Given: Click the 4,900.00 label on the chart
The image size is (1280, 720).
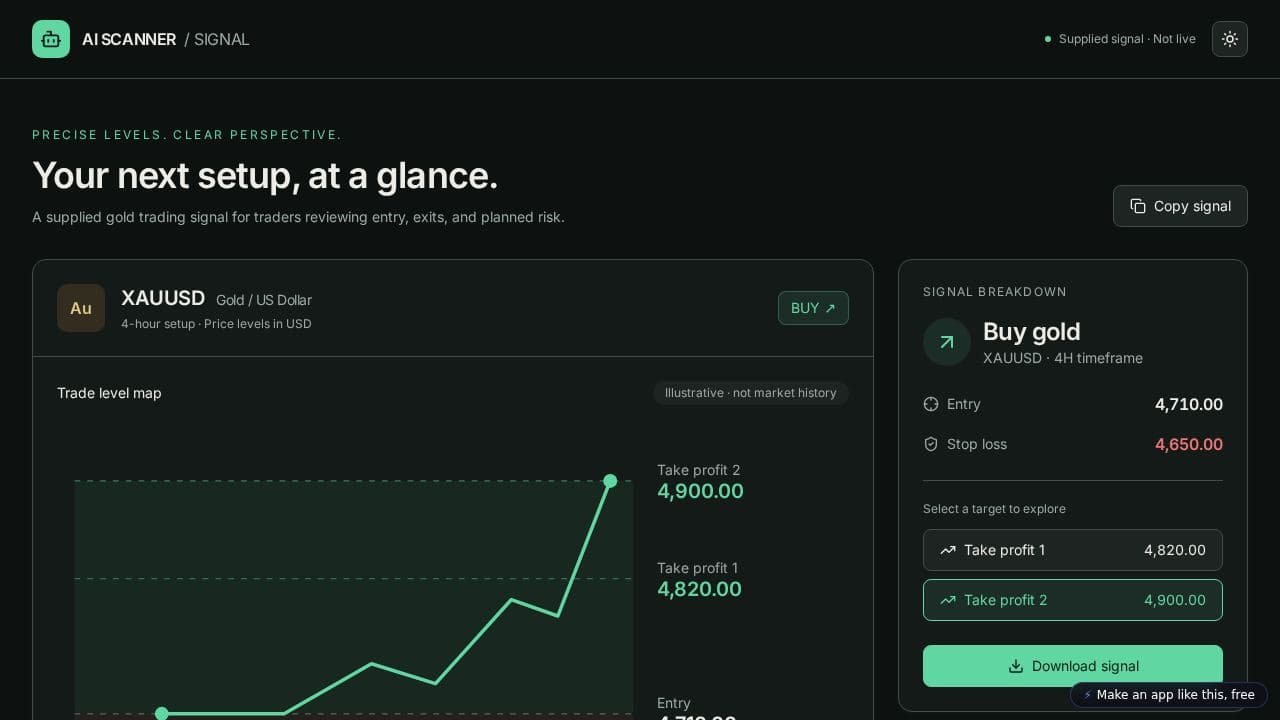Looking at the screenshot, I should [700, 491].
